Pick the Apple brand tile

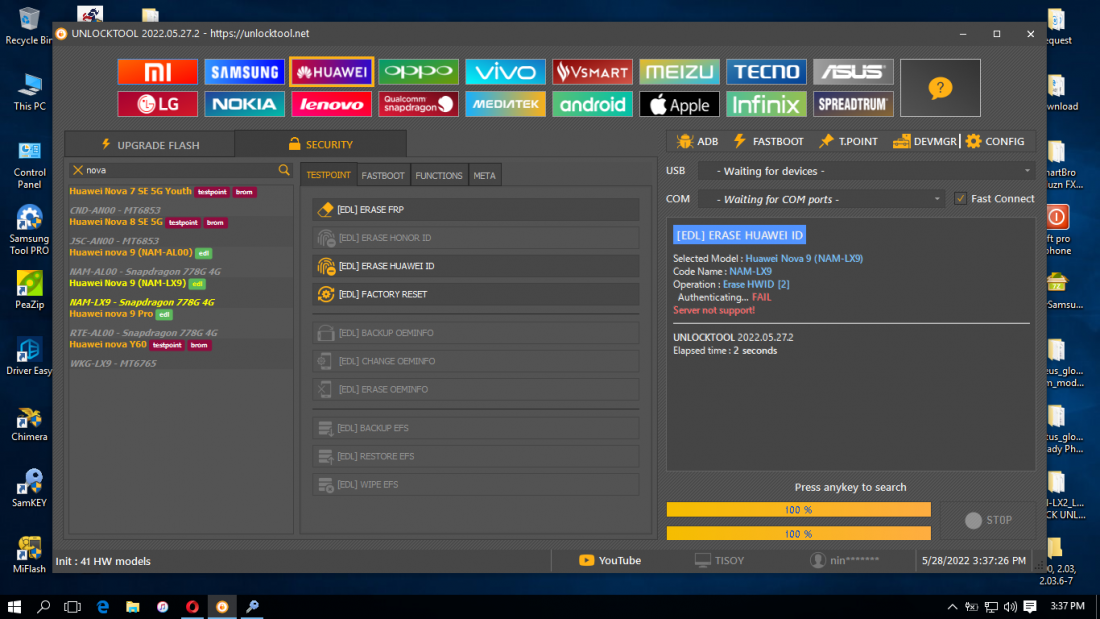click(x=680, y=104)
